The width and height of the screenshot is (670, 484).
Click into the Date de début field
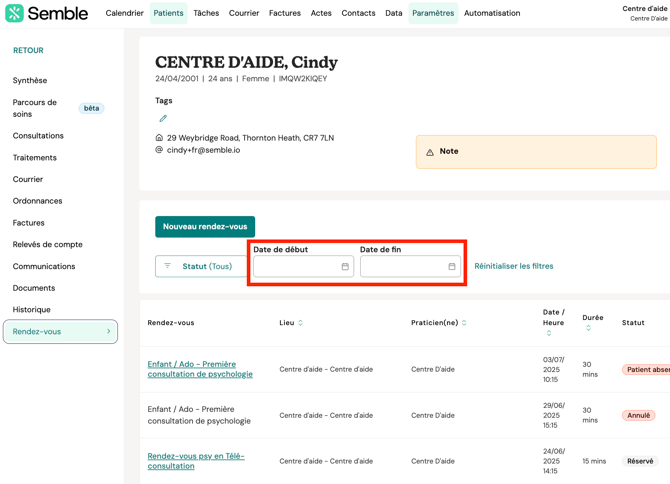(296, 267)
